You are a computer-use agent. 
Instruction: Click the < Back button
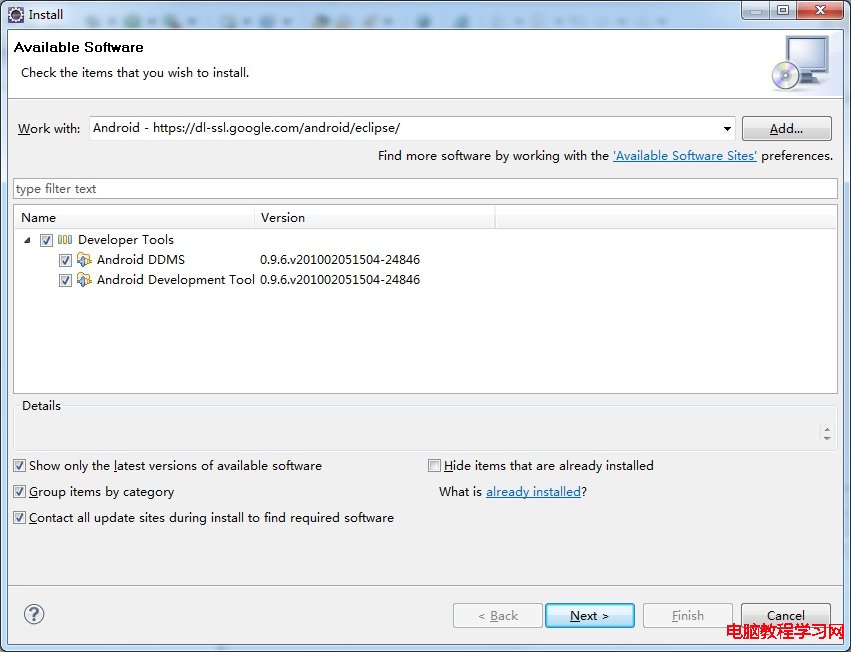click(498, 616)
